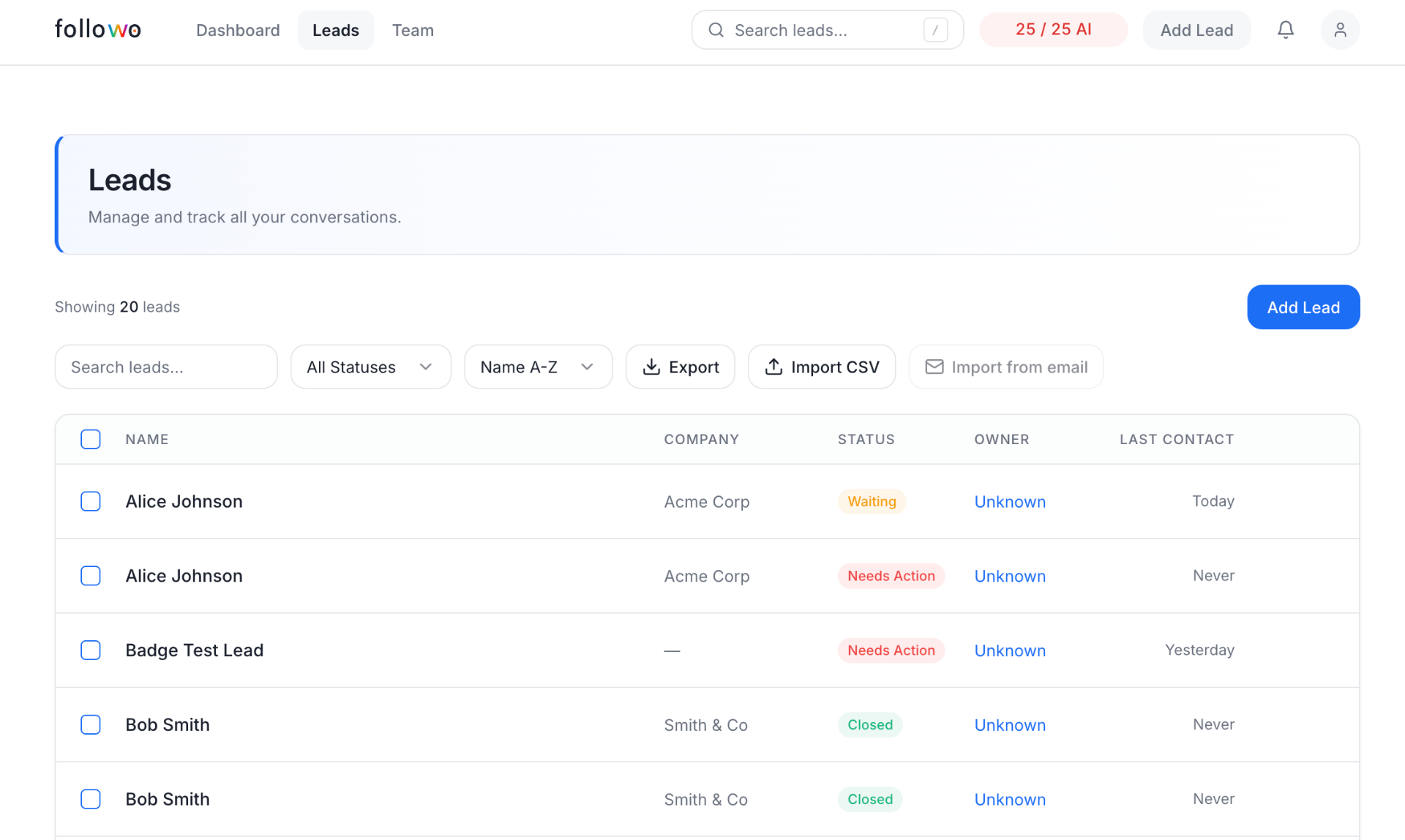This screenshot has width=1405, height=840.
Task: Click the blue Add Lead button
Action: pos(1303,307)
